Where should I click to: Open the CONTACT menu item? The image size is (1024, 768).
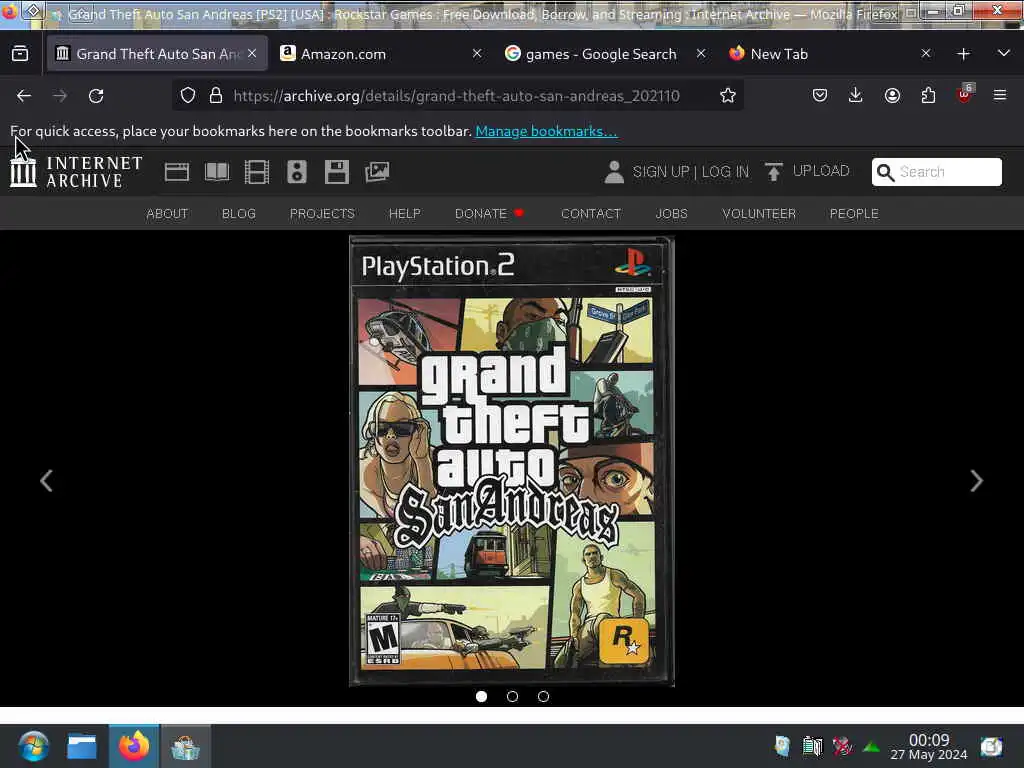(x=591, y=214)
